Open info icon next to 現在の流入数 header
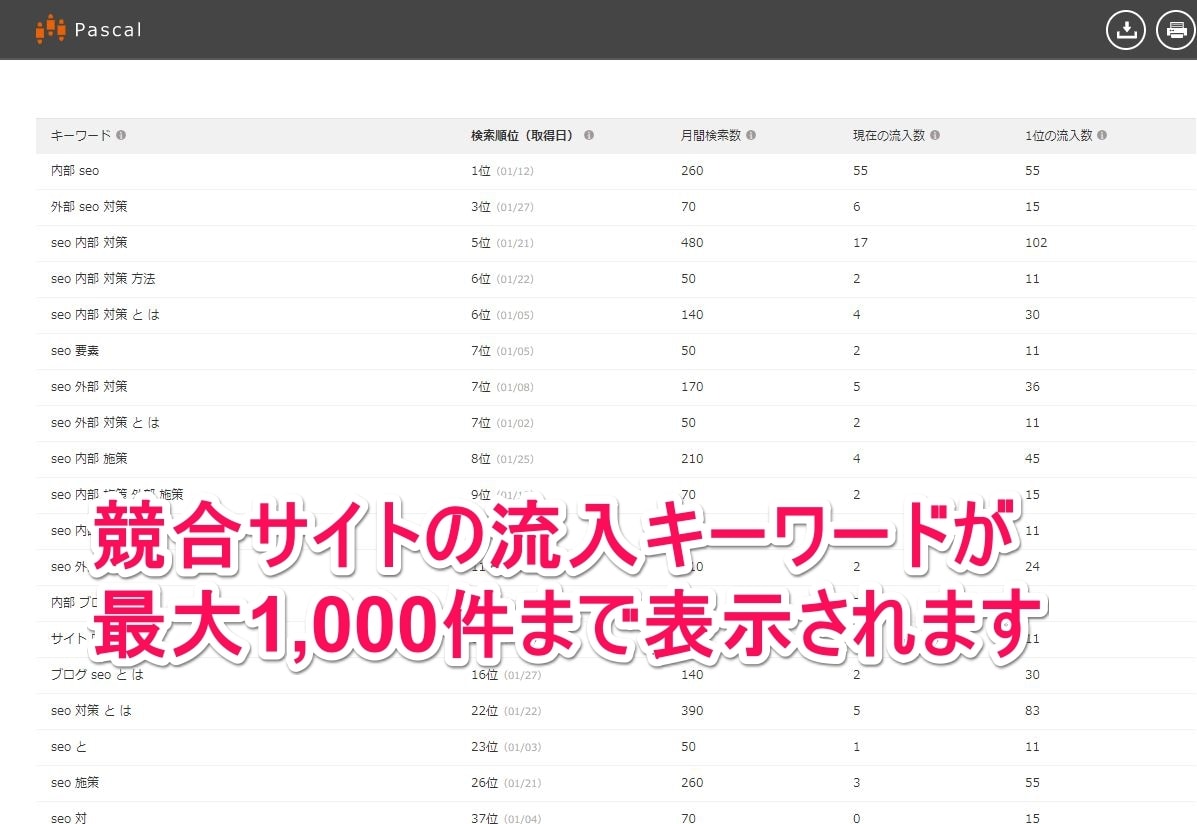The image size is (1197, 824). [x=935, y=135]
